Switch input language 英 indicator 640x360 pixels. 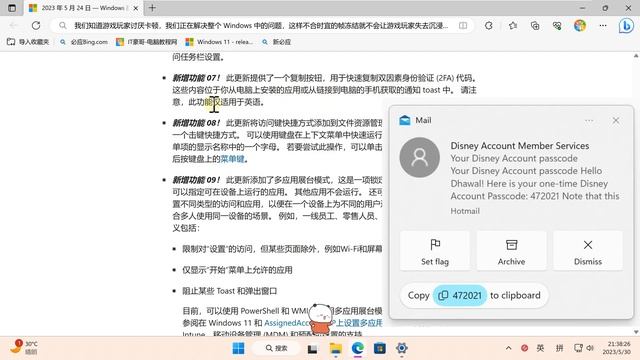coord(540,348)
